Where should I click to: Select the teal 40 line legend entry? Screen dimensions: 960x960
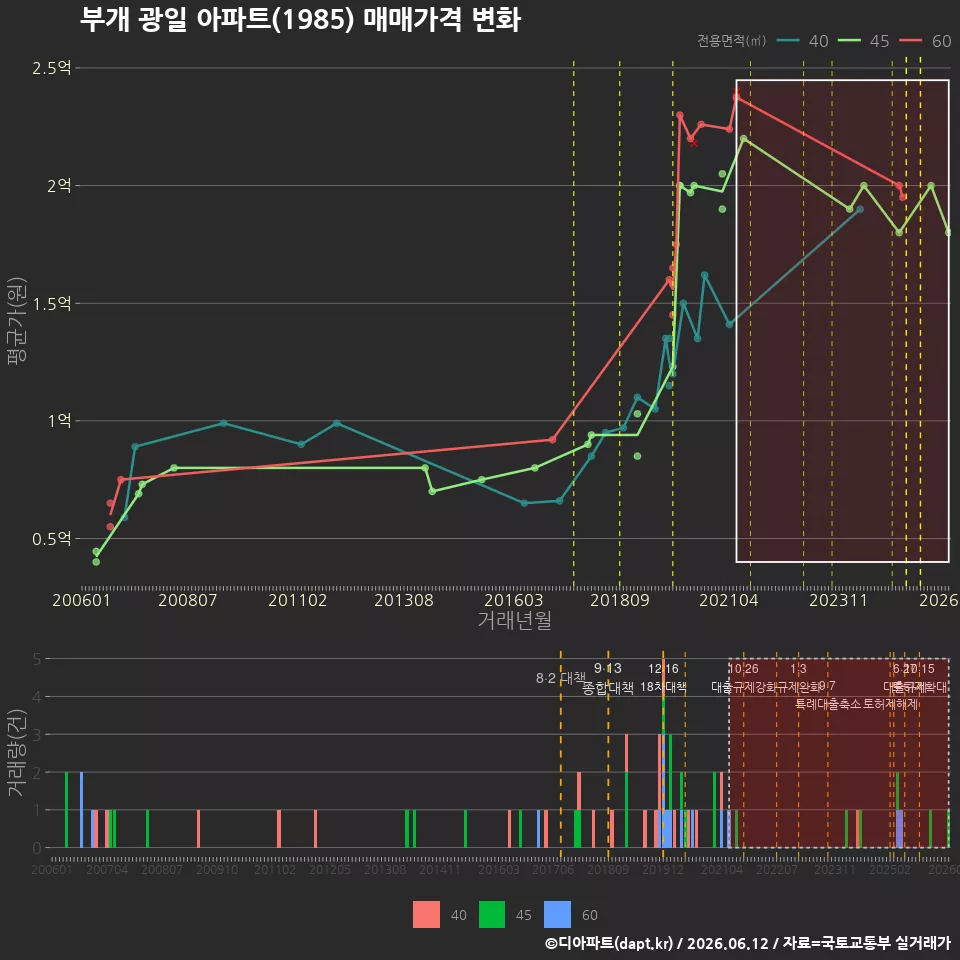802,41
